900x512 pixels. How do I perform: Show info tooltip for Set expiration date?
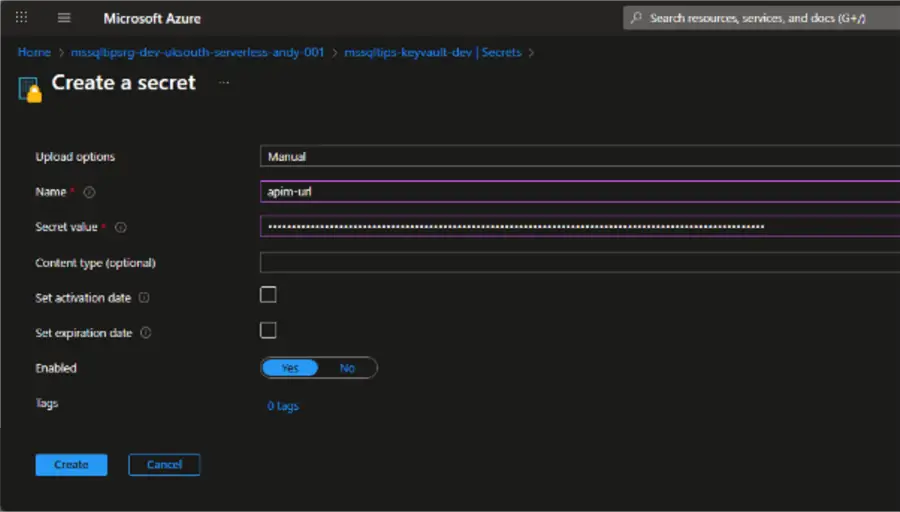146,333
